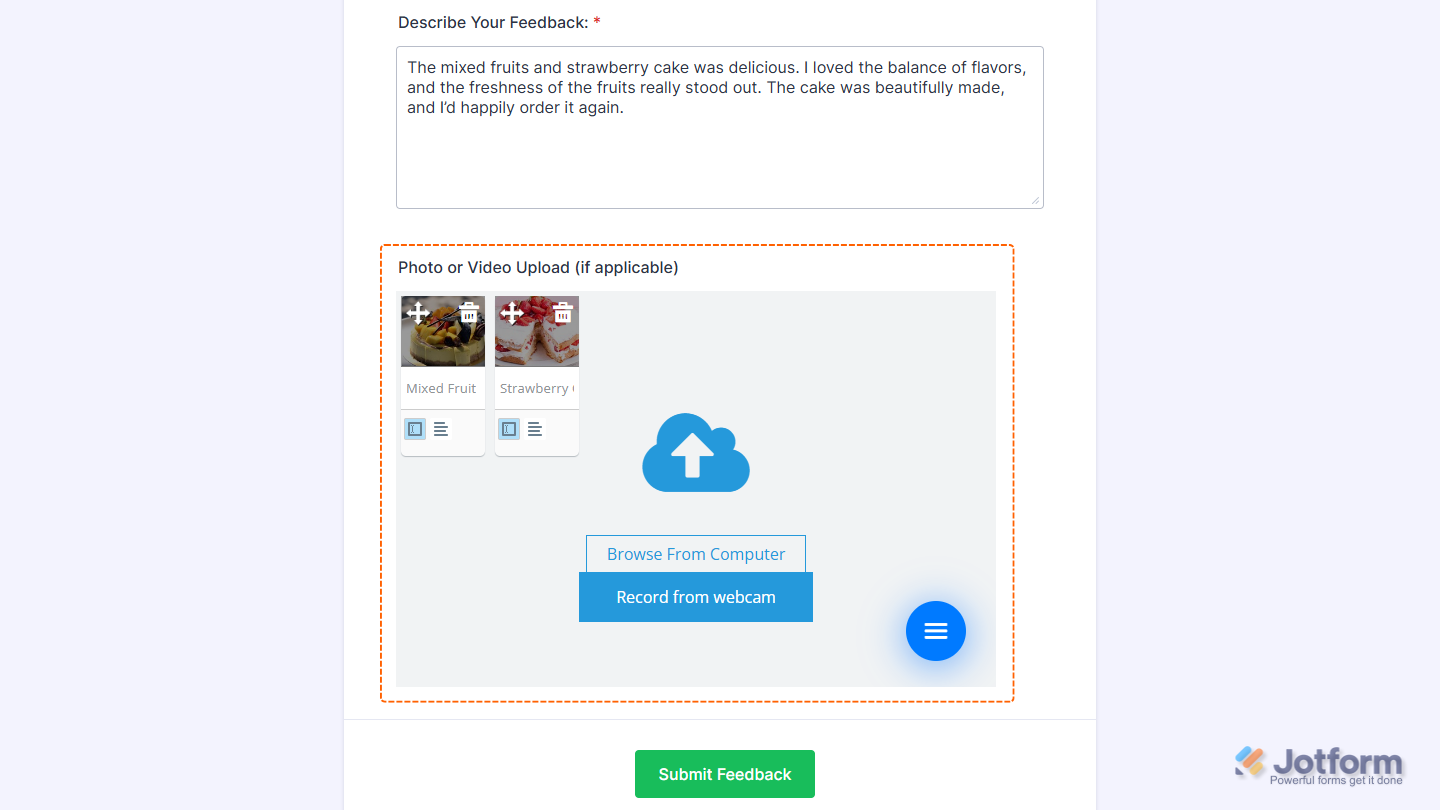
Task: Select description lines icon under Mixed Fruit
Action: click(441, 429)
